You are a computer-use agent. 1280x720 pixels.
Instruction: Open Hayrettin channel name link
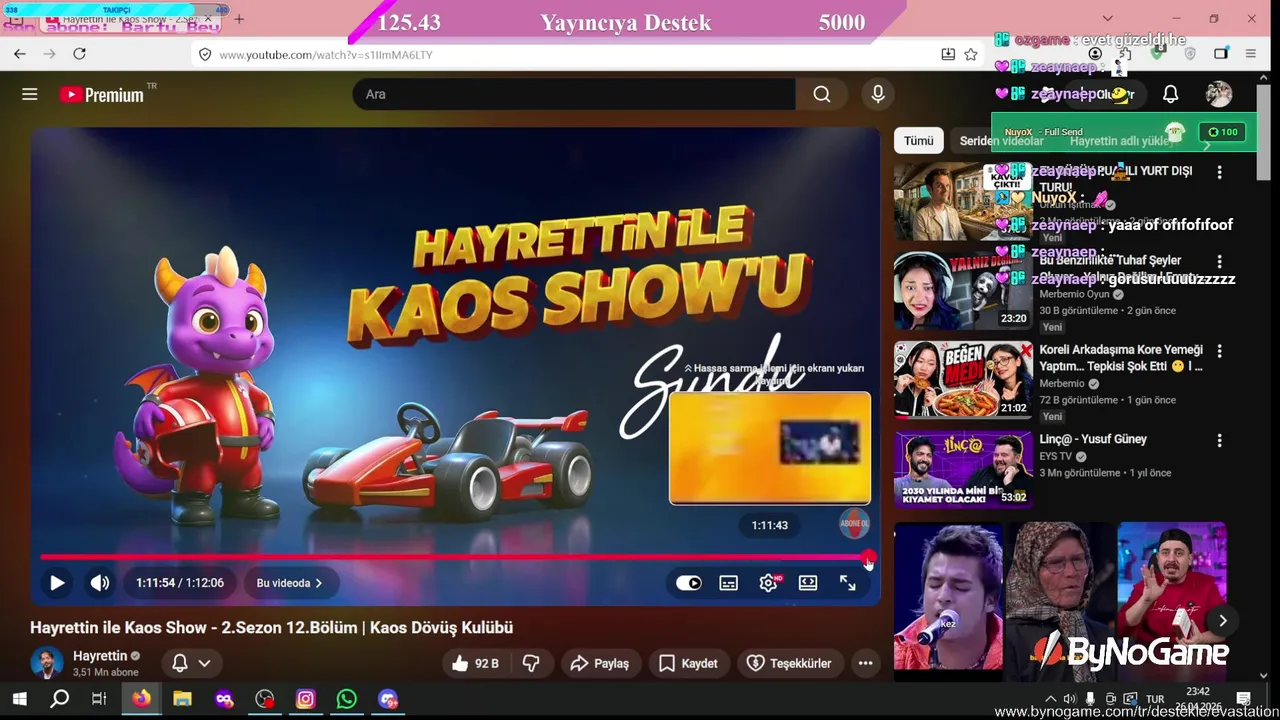coord(100,656)
